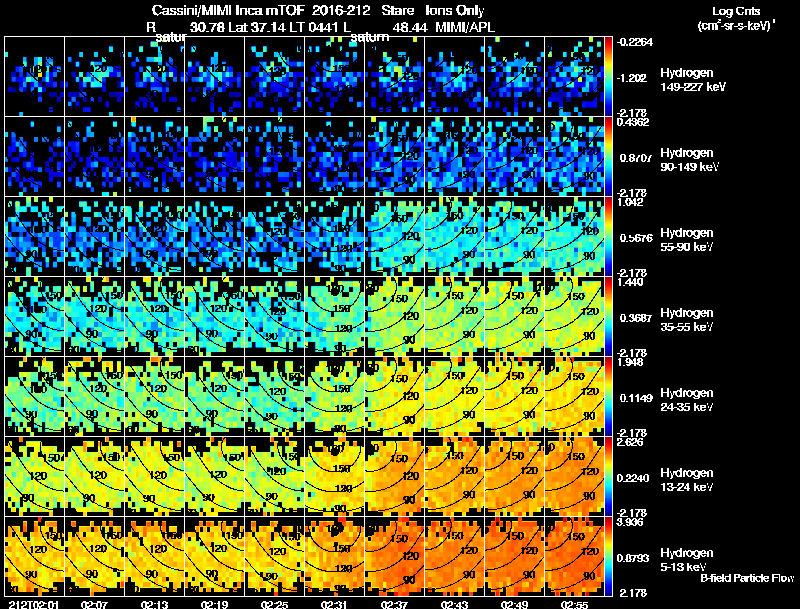Image resolution: width=800 pixels, height=609 pixels.
Task: Click the '02:37' time axis label
Action: tap(394, 605)
